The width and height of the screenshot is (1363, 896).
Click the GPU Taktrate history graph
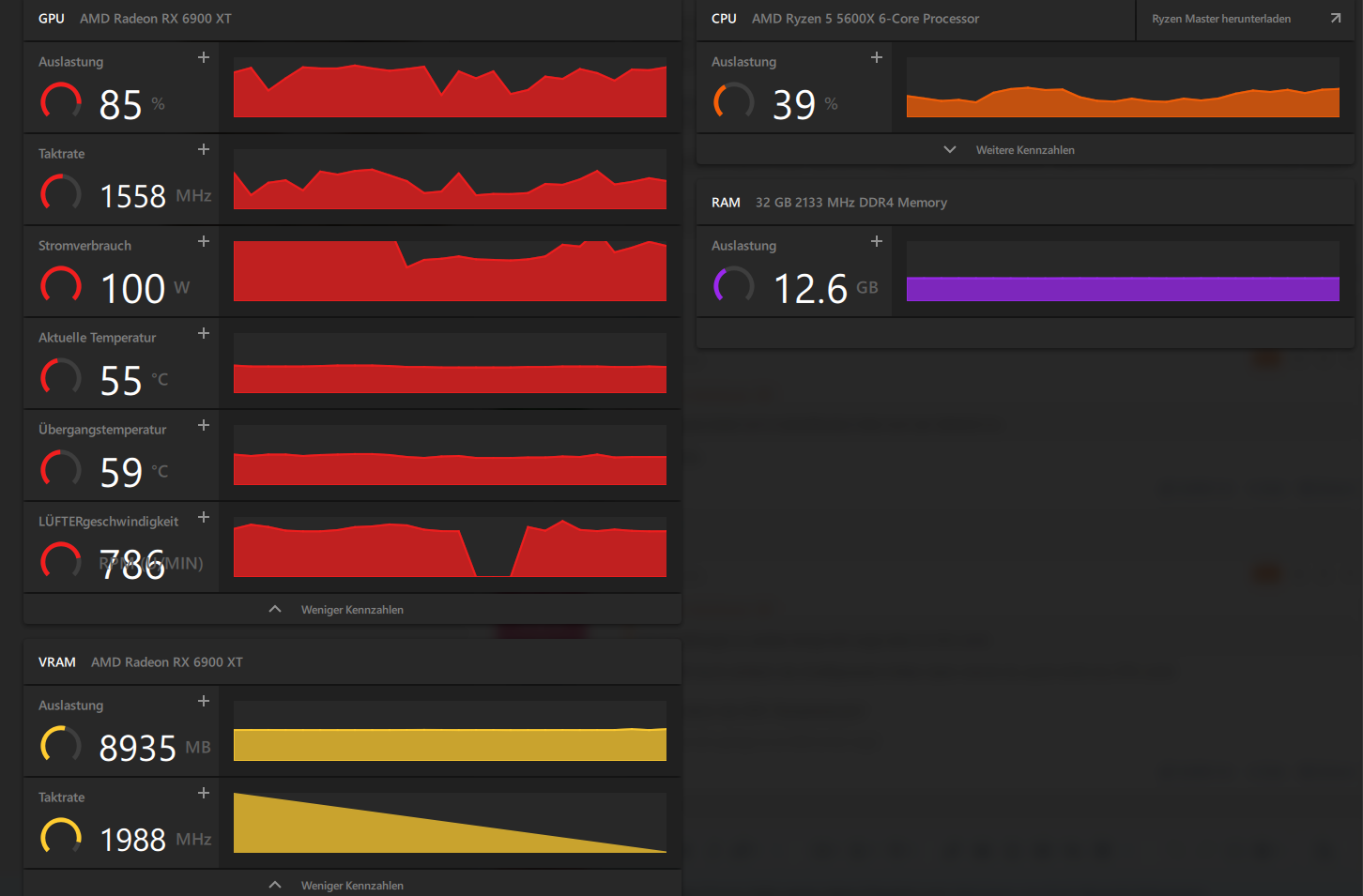(450, 179)
